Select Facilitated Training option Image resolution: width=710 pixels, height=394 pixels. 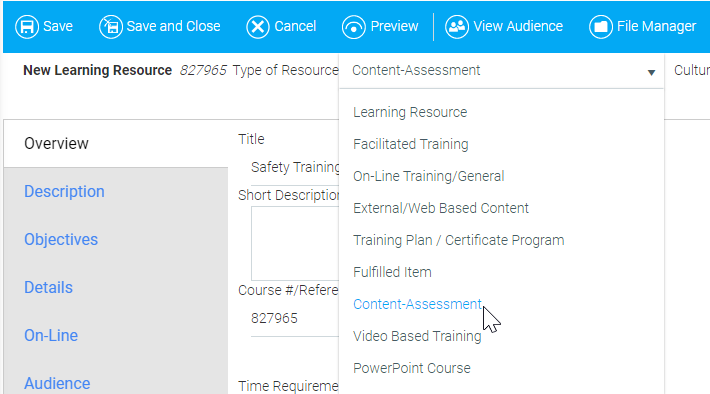(x=411, y=144)
